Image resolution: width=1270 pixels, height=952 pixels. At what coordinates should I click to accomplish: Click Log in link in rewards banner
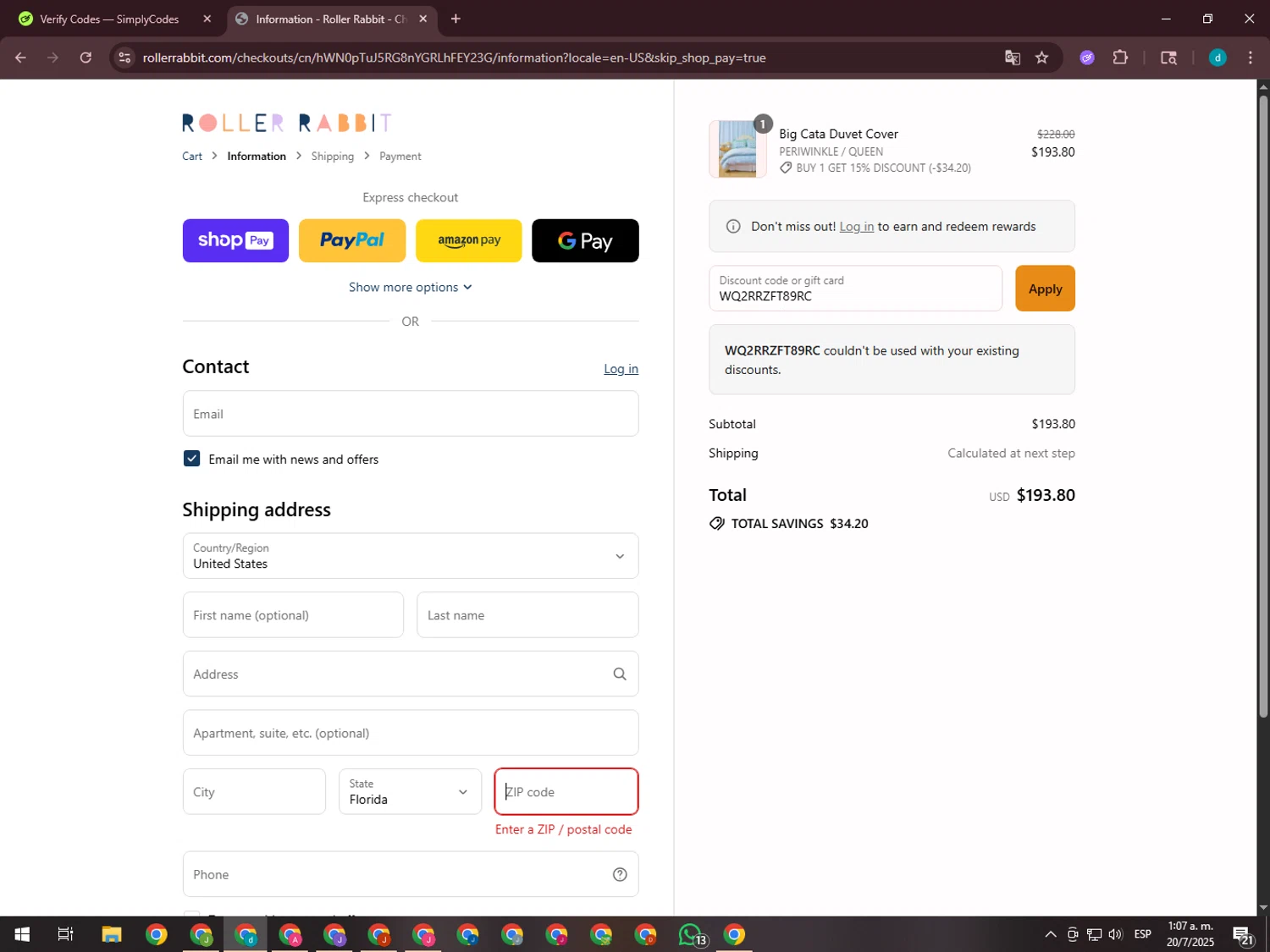point(857,227)
